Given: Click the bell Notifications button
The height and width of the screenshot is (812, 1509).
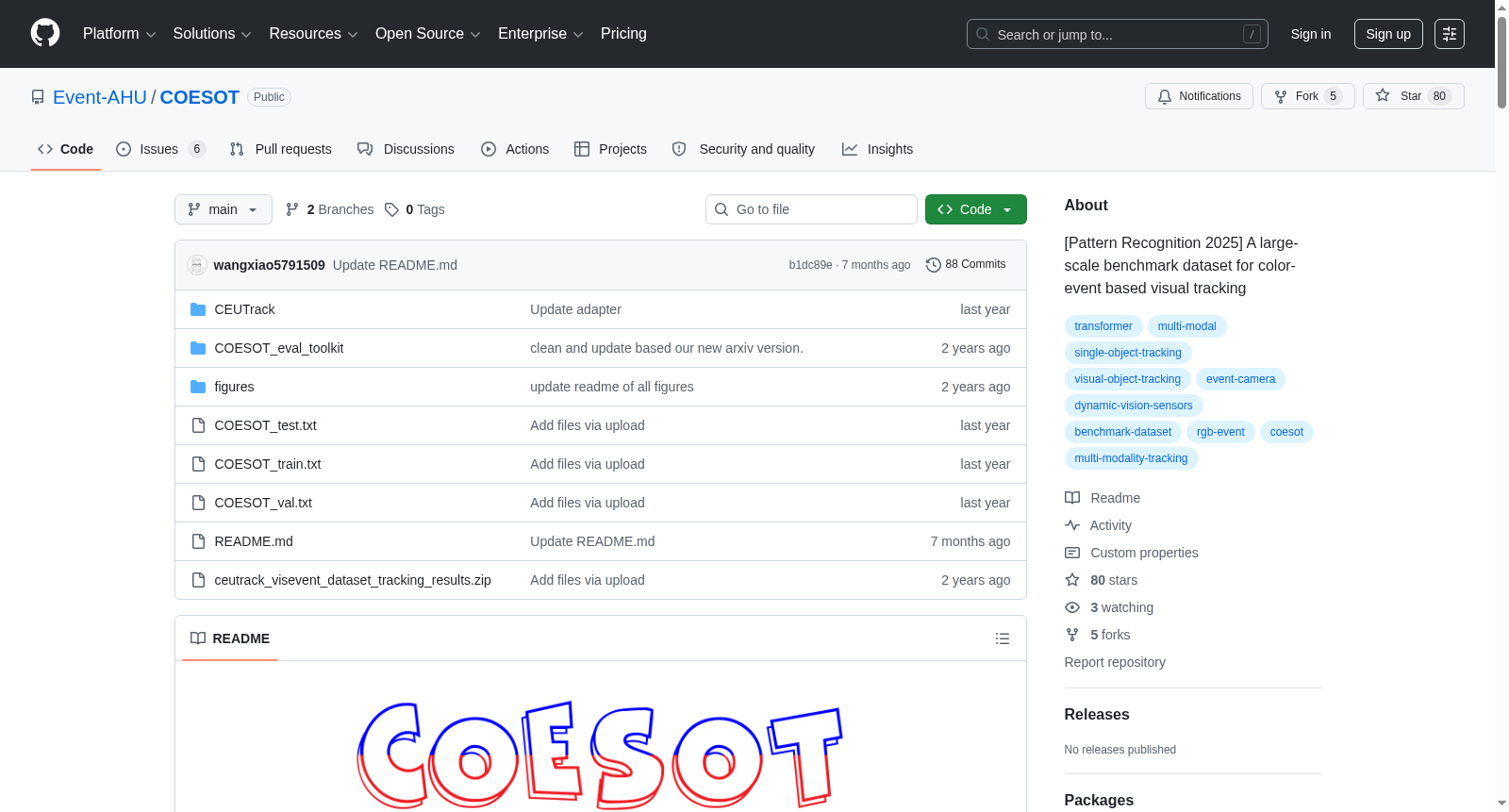Looking at the screenshot, I should point(1199,96).
